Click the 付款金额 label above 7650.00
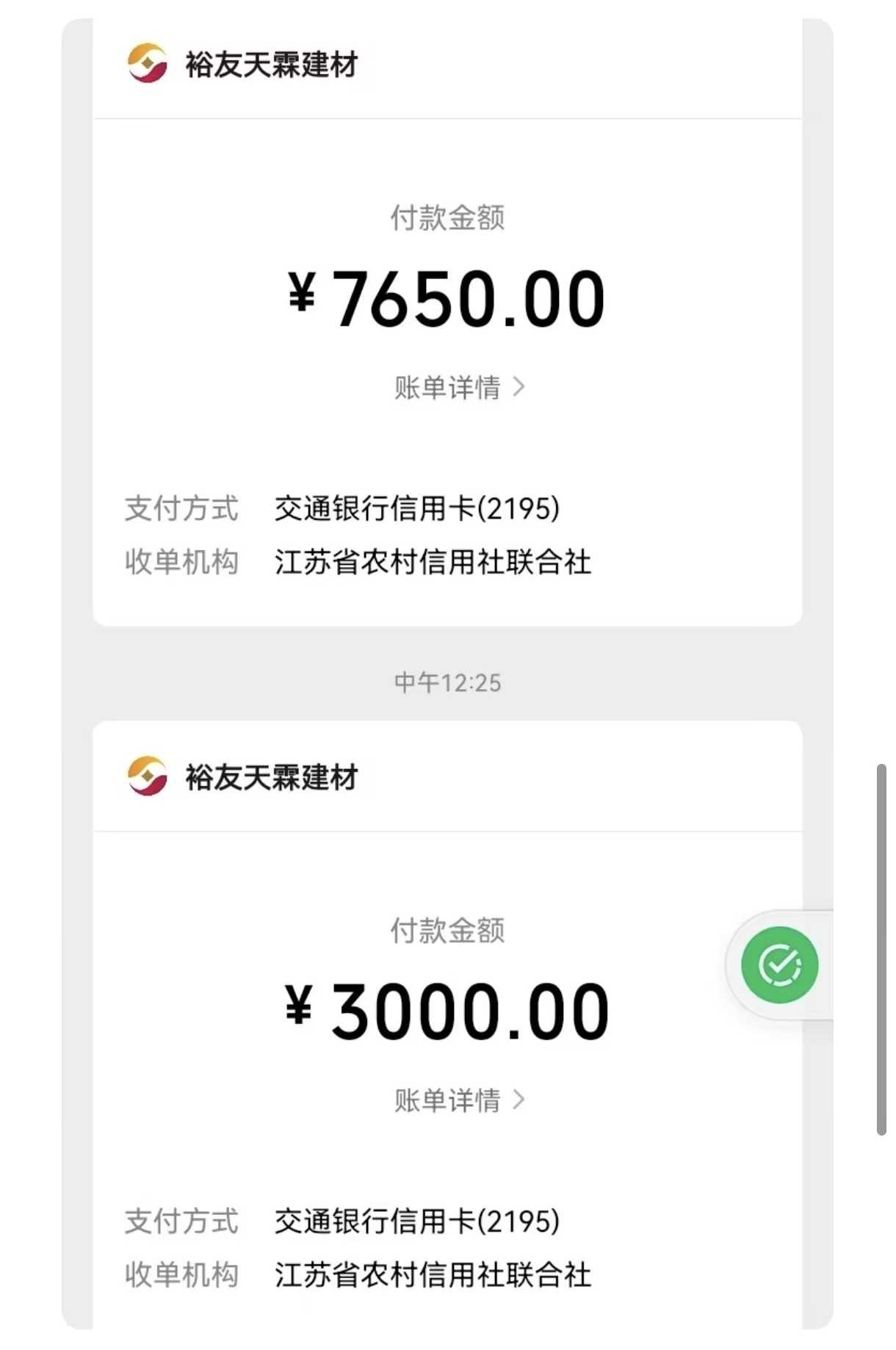896x1350 pixels. [x=447, y=217]
